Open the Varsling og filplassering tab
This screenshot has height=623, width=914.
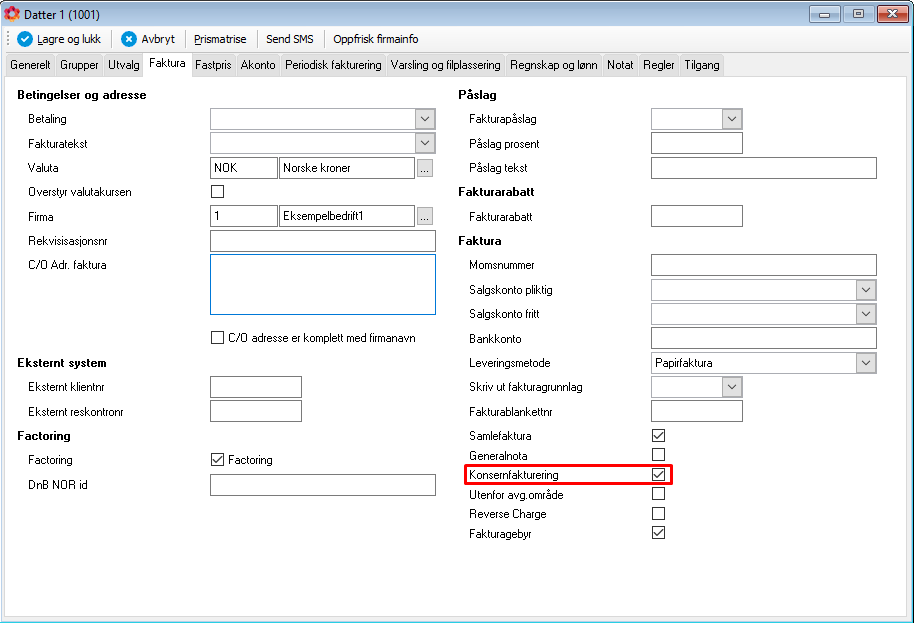tap(445, 65)
